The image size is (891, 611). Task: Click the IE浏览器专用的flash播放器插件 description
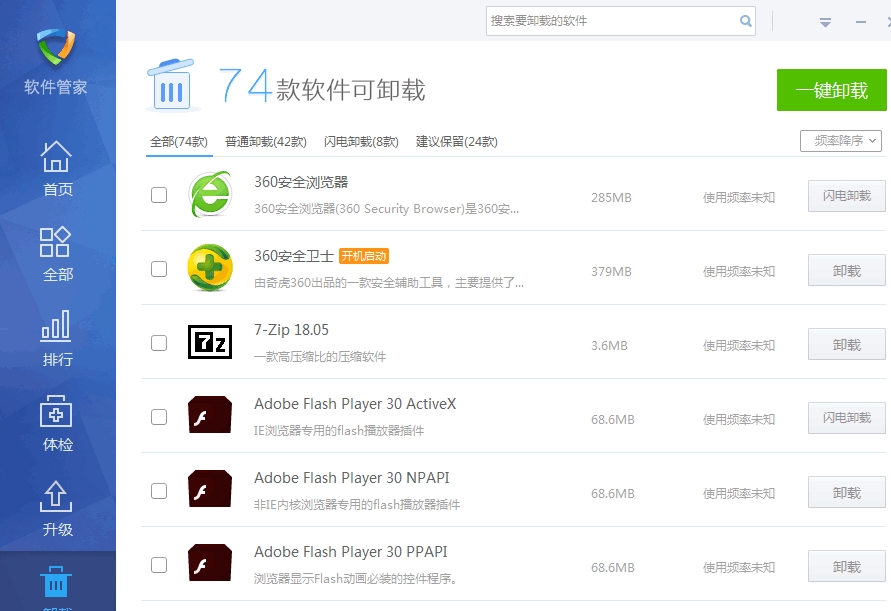click(339, 431)
